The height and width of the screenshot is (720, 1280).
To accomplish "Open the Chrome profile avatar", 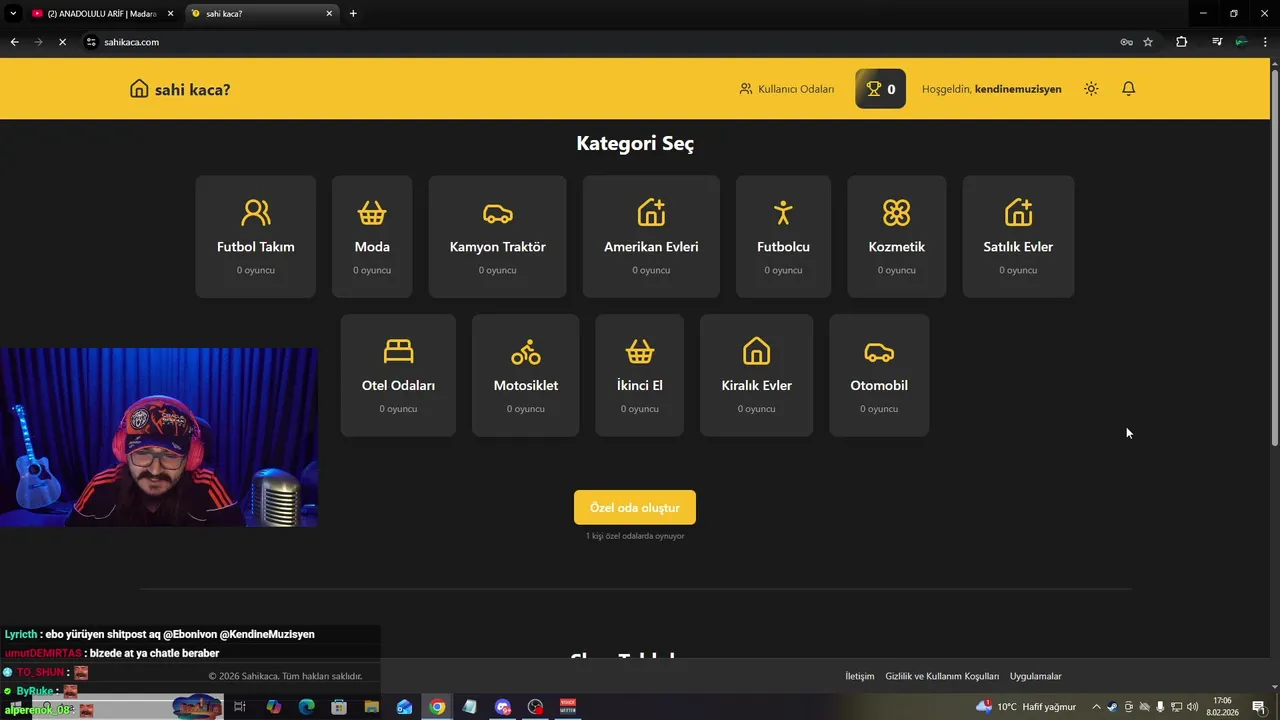I will point(1241,42).
